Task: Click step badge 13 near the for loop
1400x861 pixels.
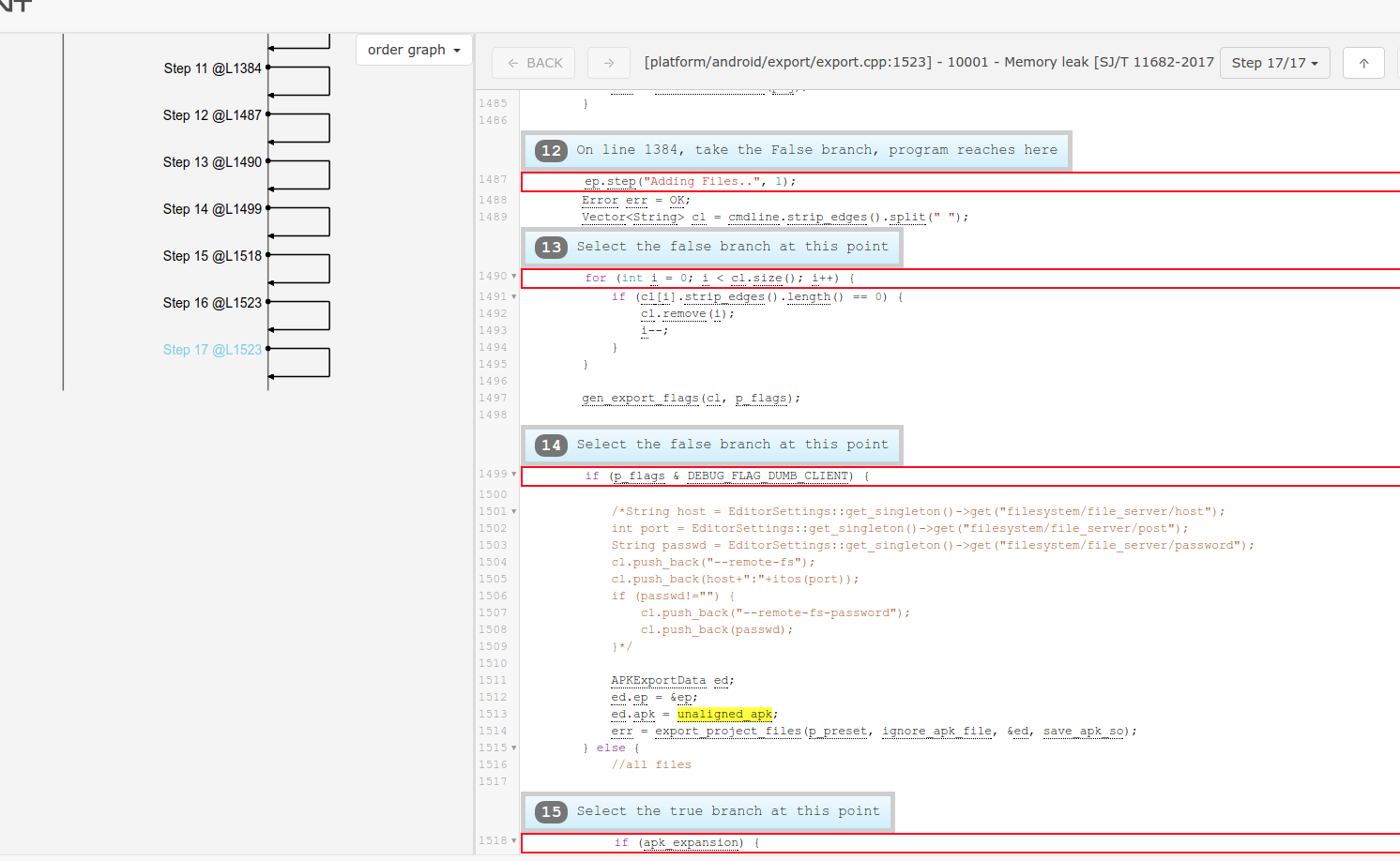Action: pos(551,247)
